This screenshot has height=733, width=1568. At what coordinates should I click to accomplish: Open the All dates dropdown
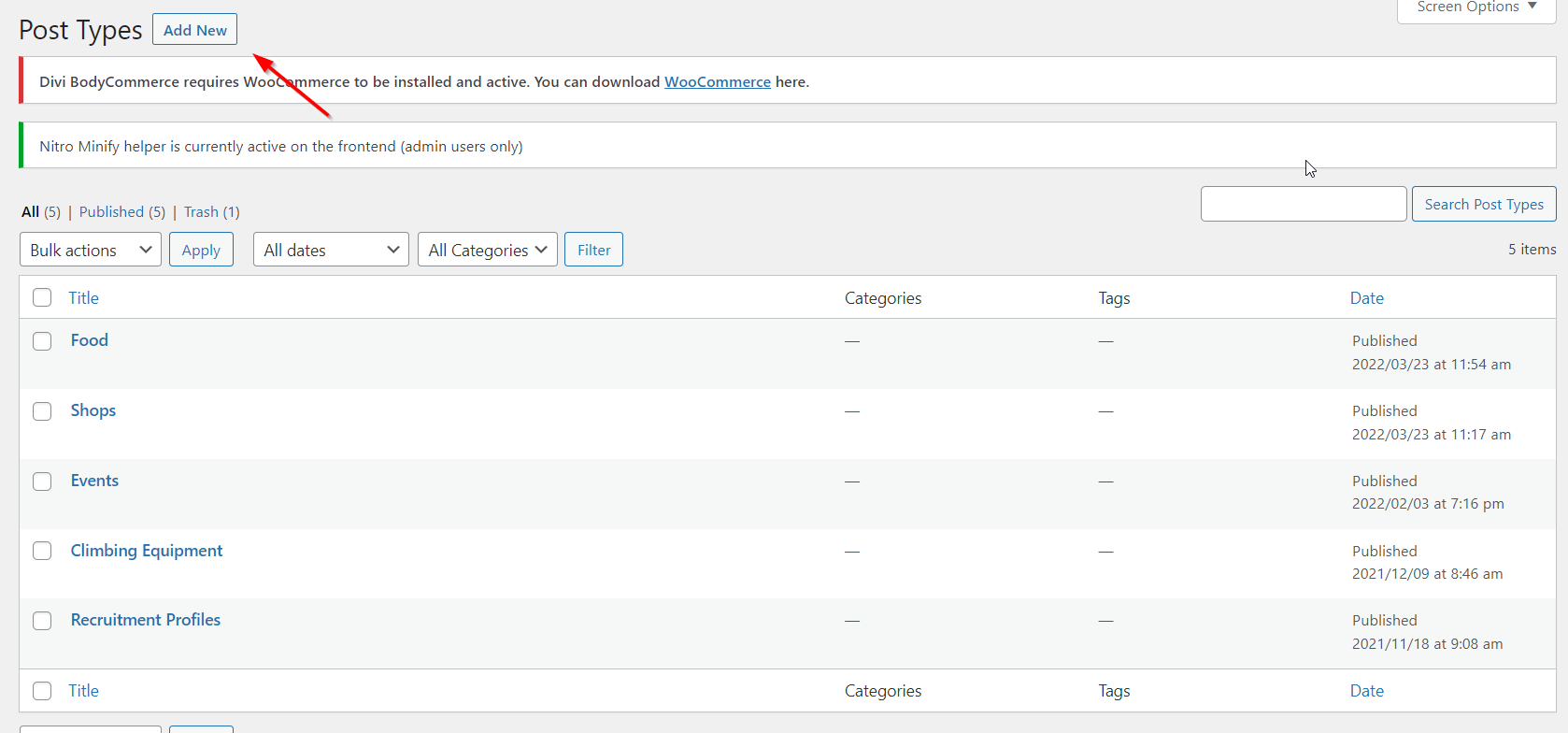pos(331,250)
